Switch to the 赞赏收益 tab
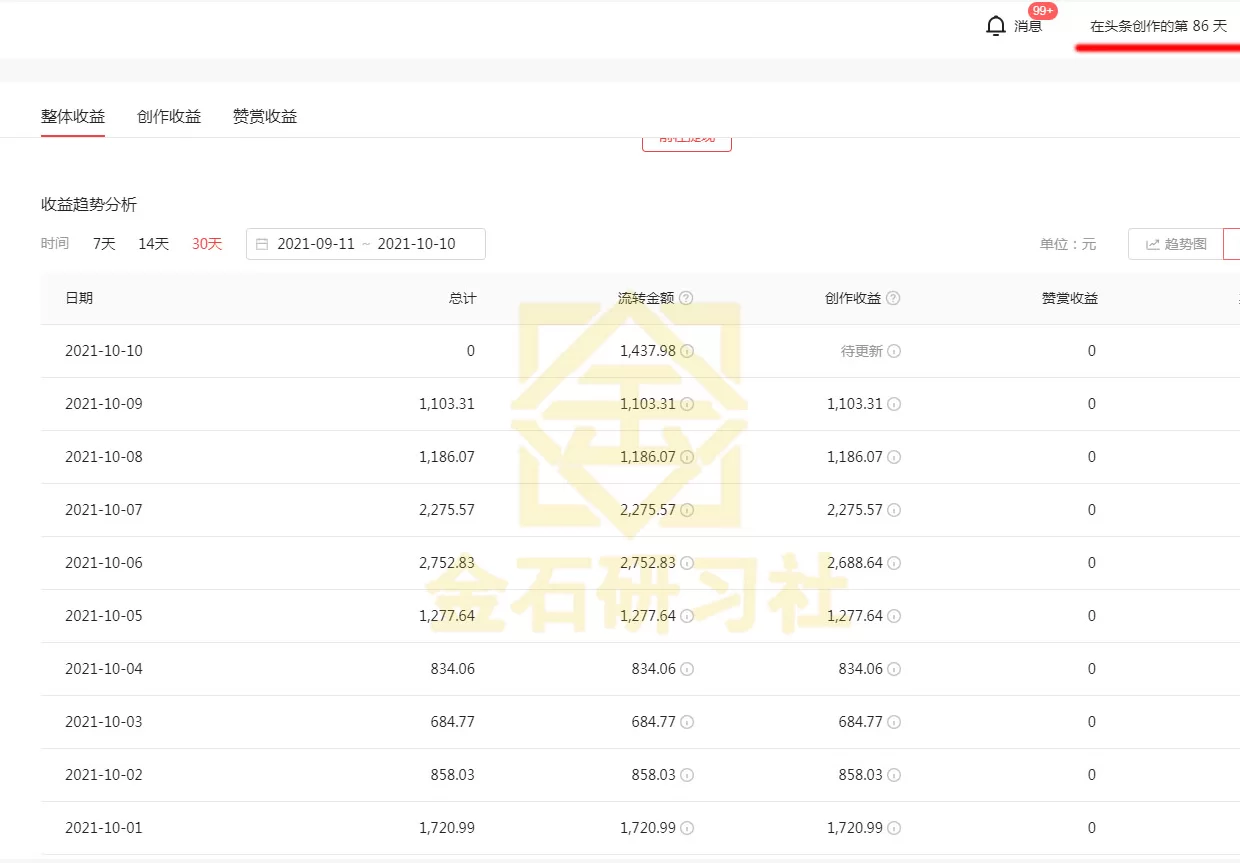Viewport: 1240px width, 863px height. point(263,116)
